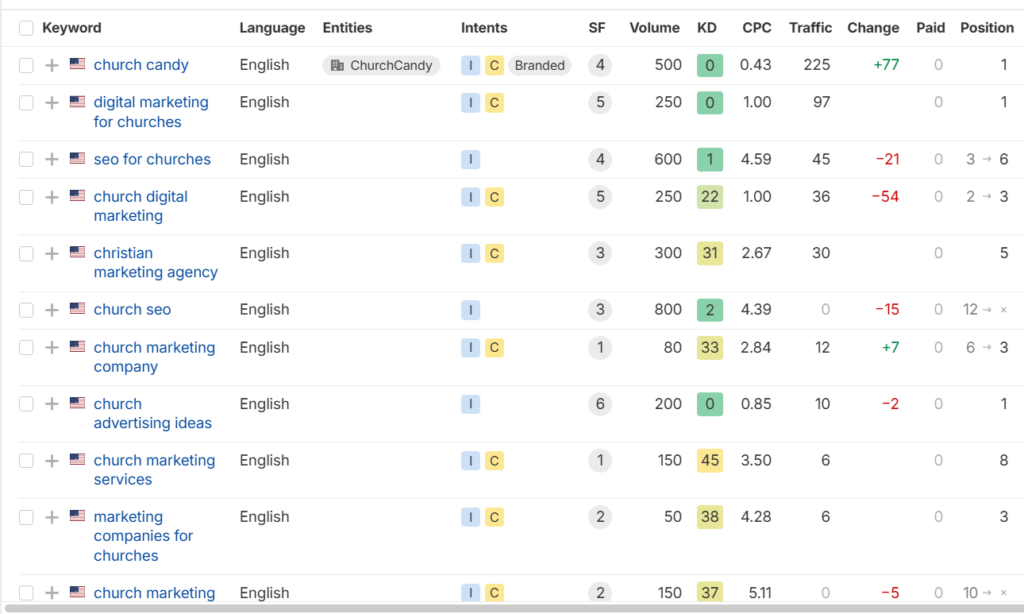Open the church candy keyword link
Viewport: 1024px width, 614px height.
[x=141, y=65]
